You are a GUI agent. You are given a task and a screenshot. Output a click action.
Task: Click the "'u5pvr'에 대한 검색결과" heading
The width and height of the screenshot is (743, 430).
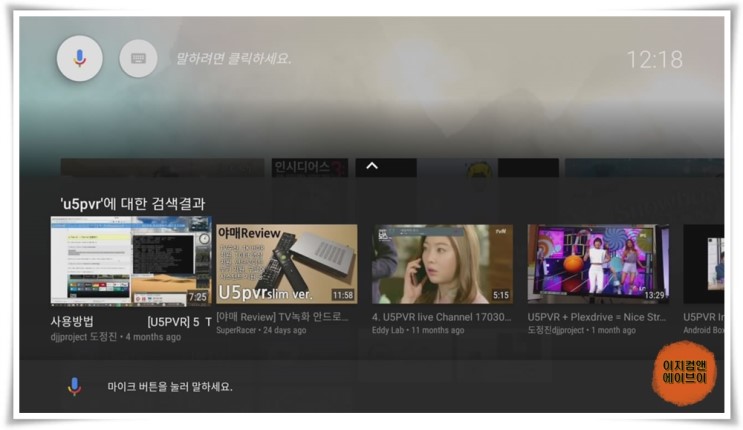point(133,204)
